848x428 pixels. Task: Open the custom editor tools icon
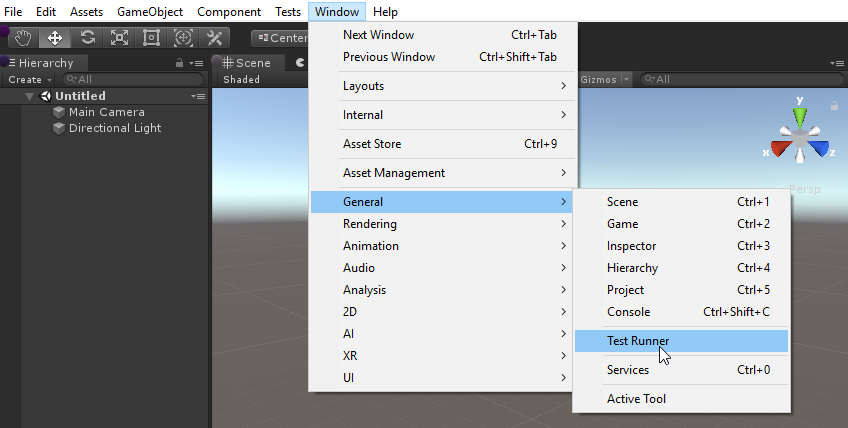tap(214, 38)
